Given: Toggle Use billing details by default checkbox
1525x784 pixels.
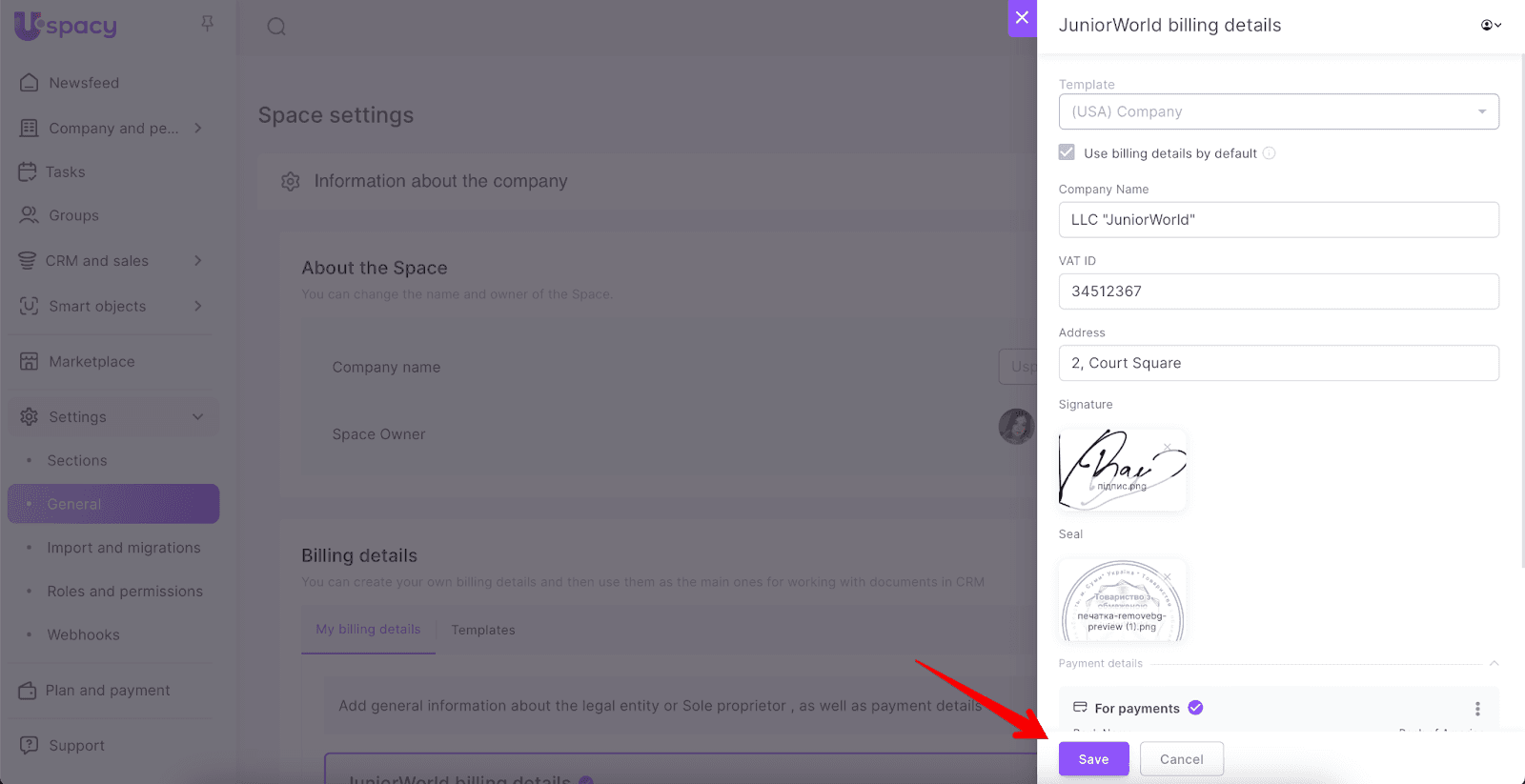Looking at the screenshot, I should [1067, 152].
